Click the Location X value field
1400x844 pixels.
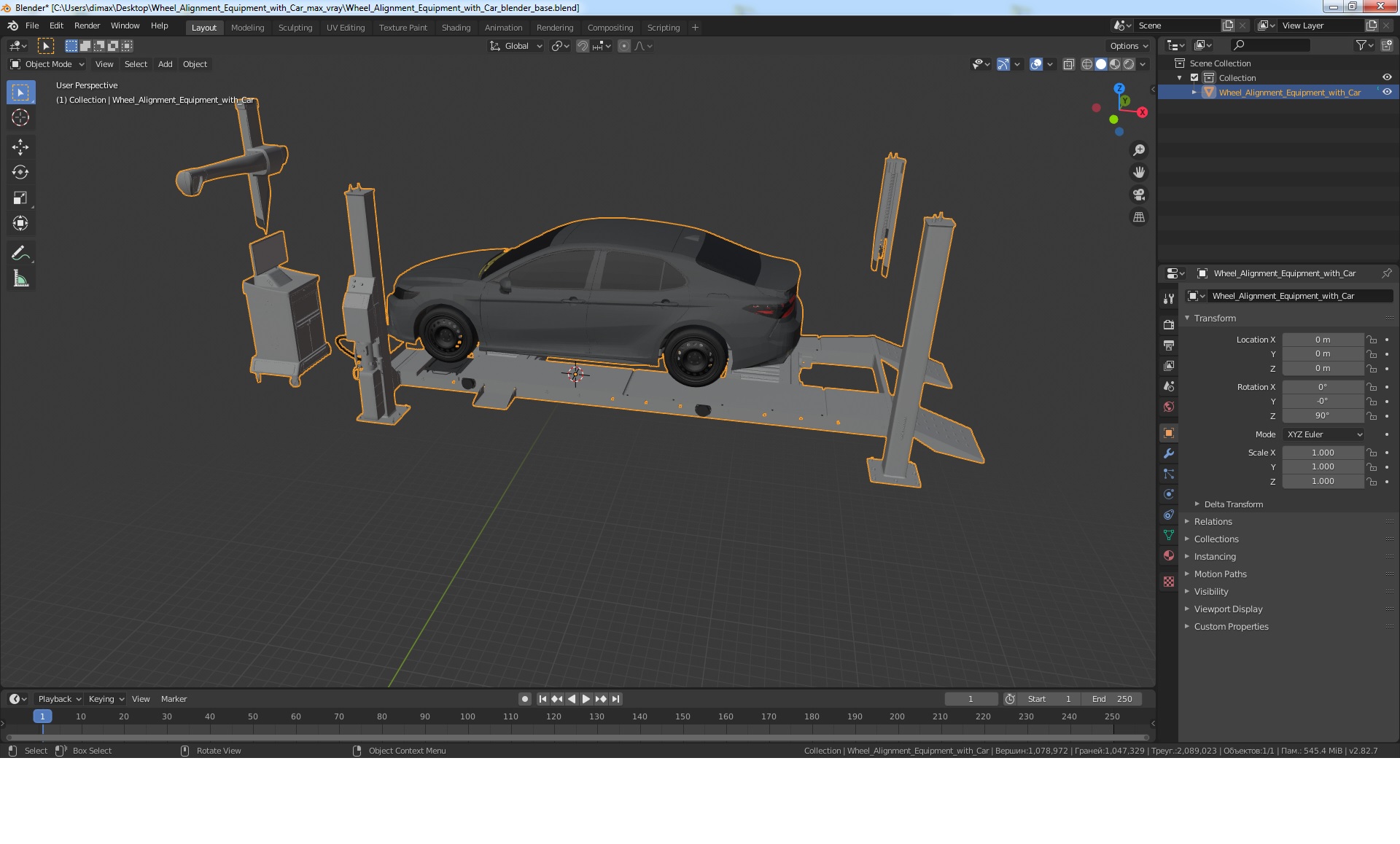(x=1322, y=340)
